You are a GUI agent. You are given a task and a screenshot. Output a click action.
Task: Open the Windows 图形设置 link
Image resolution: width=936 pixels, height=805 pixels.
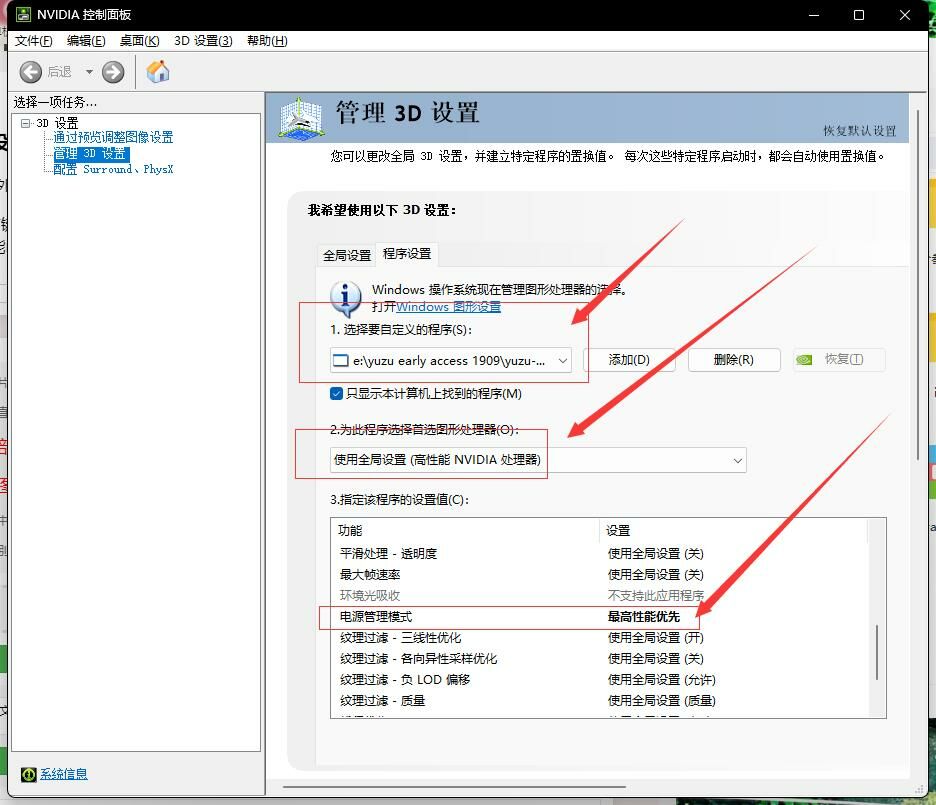448,307
